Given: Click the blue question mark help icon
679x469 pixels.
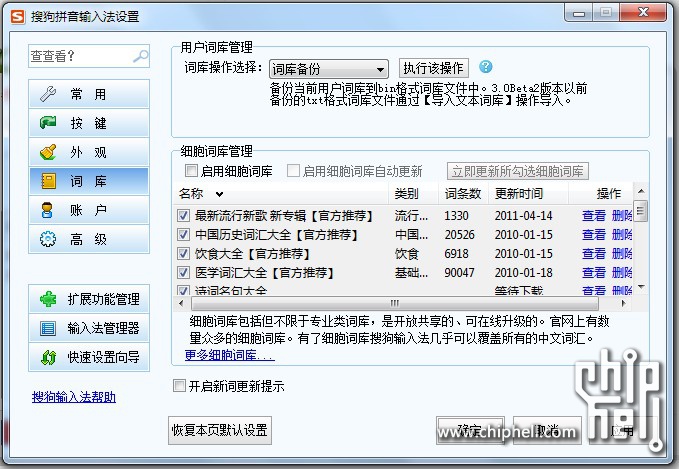Looking at the screenshot, I should (x=485, y=67).
